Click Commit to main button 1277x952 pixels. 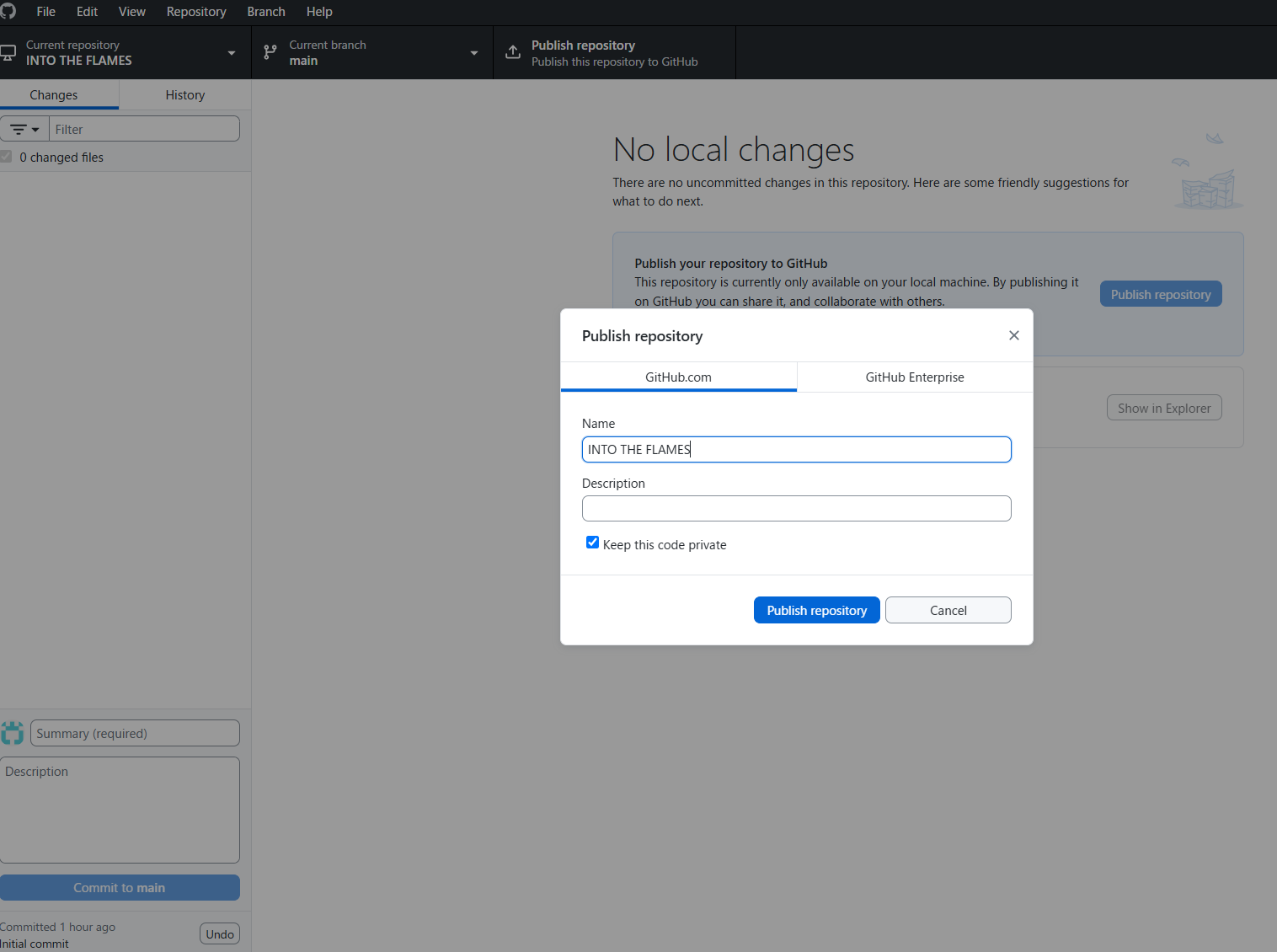(120, 887)
